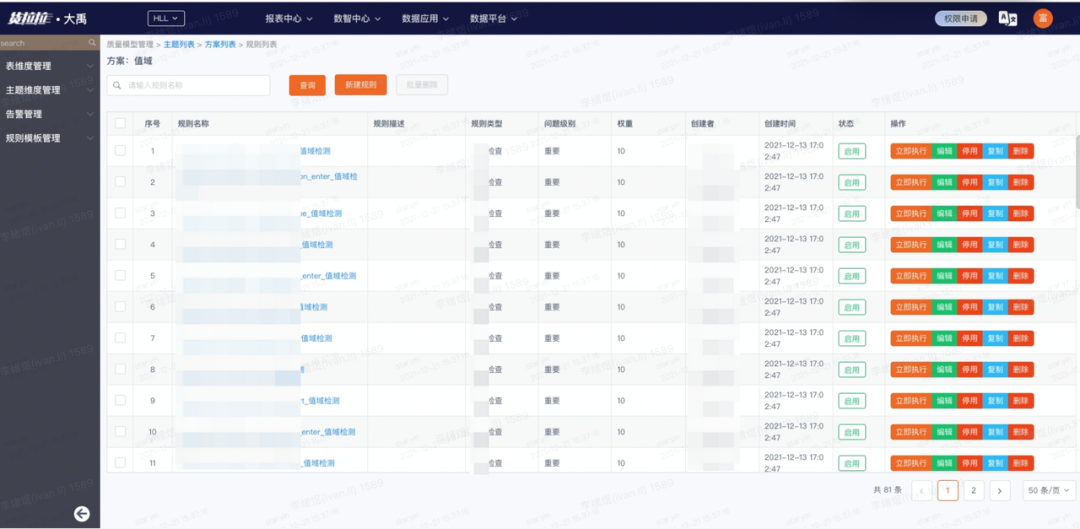Viewport: 1080px width, 529px height.
Task: Open the 数据应用 menu
Action: (425, 19)
